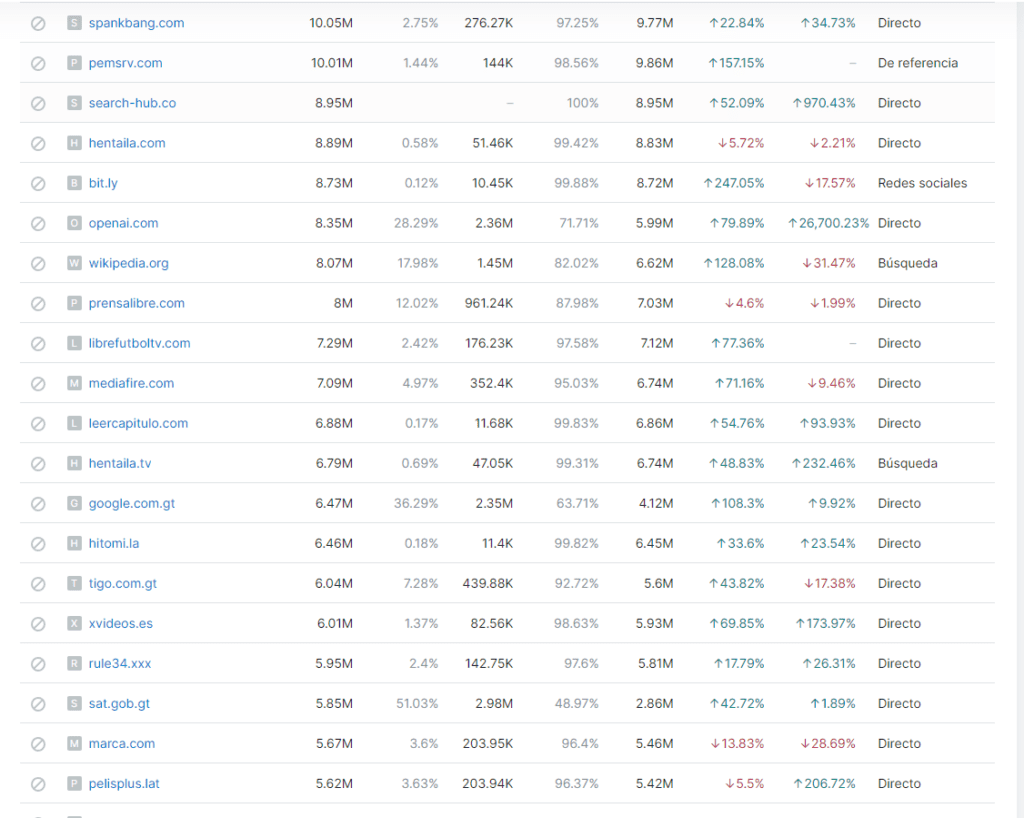Click the 206.72% growth for pelisplus.lat
1024x818 pixels.
[x=824, y=783]
